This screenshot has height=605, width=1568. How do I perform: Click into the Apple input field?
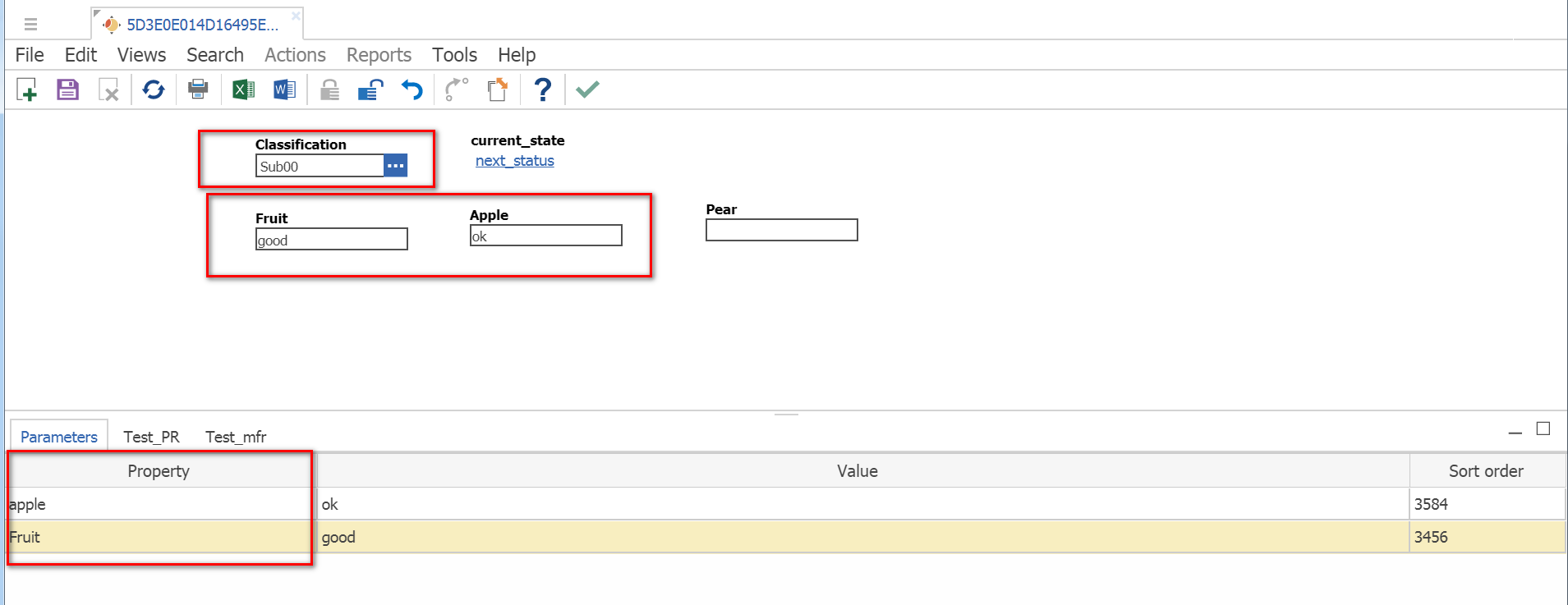546,236
